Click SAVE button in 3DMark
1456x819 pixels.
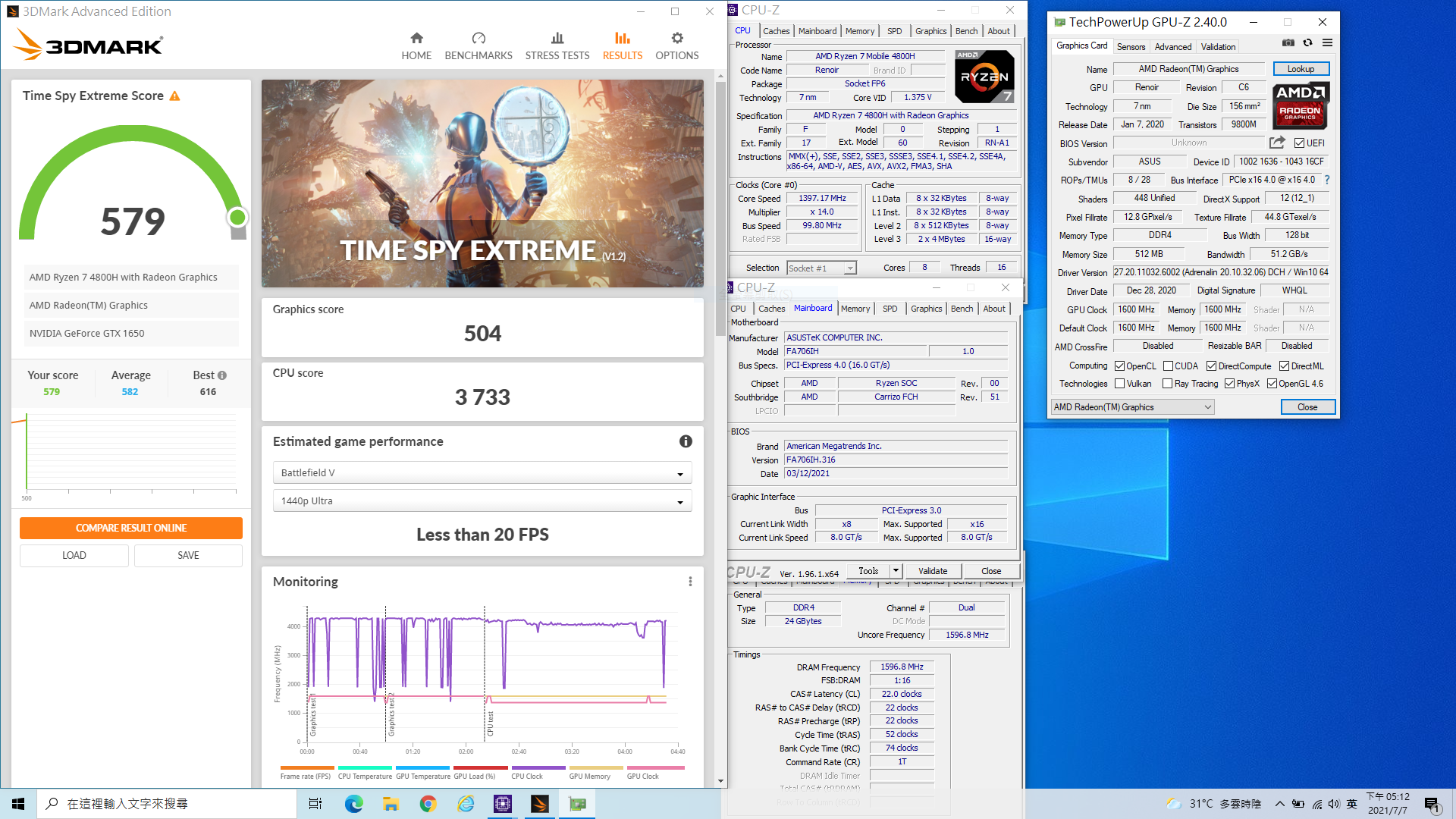[x=188, y=555]
